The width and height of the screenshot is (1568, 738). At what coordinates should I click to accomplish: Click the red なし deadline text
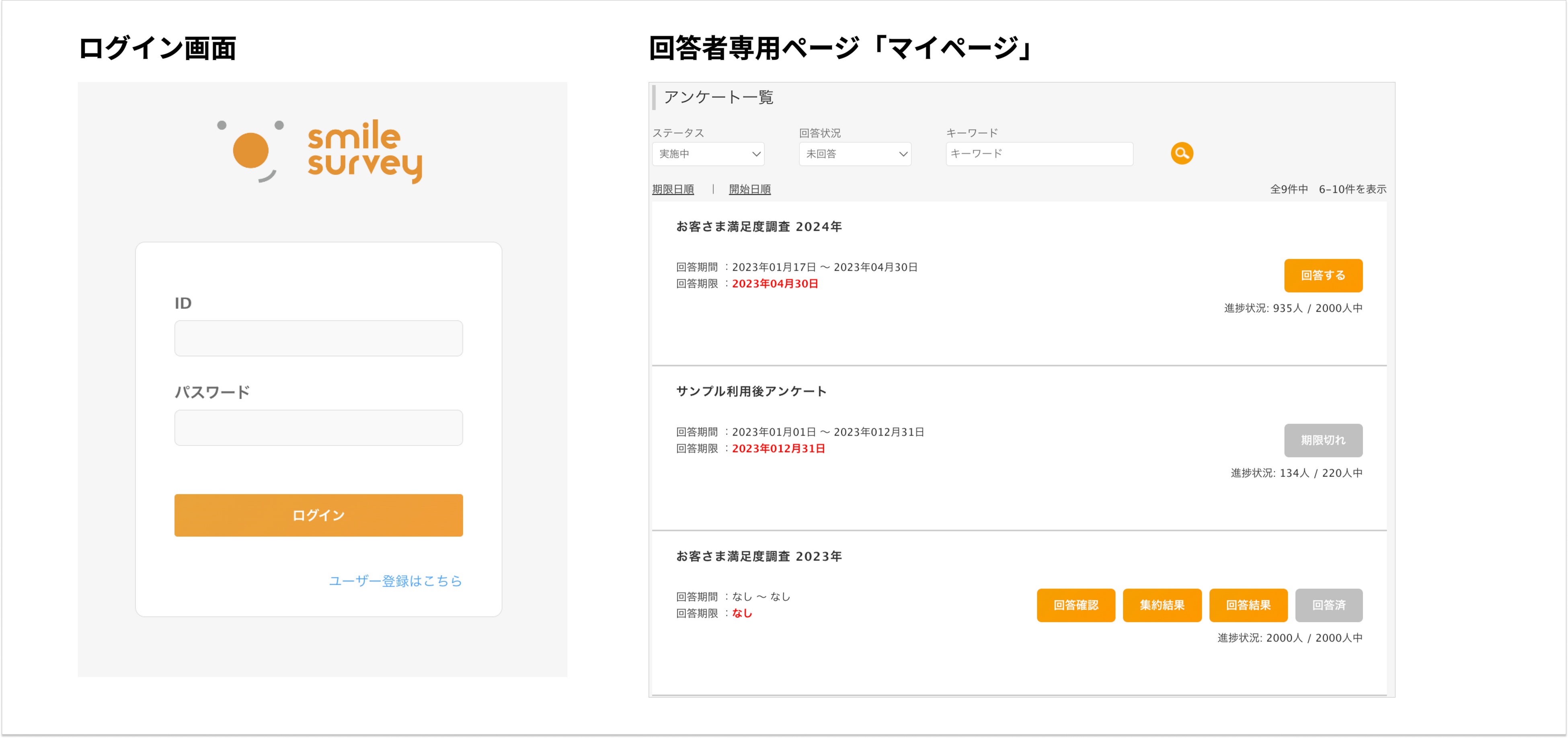click(742, 613)
